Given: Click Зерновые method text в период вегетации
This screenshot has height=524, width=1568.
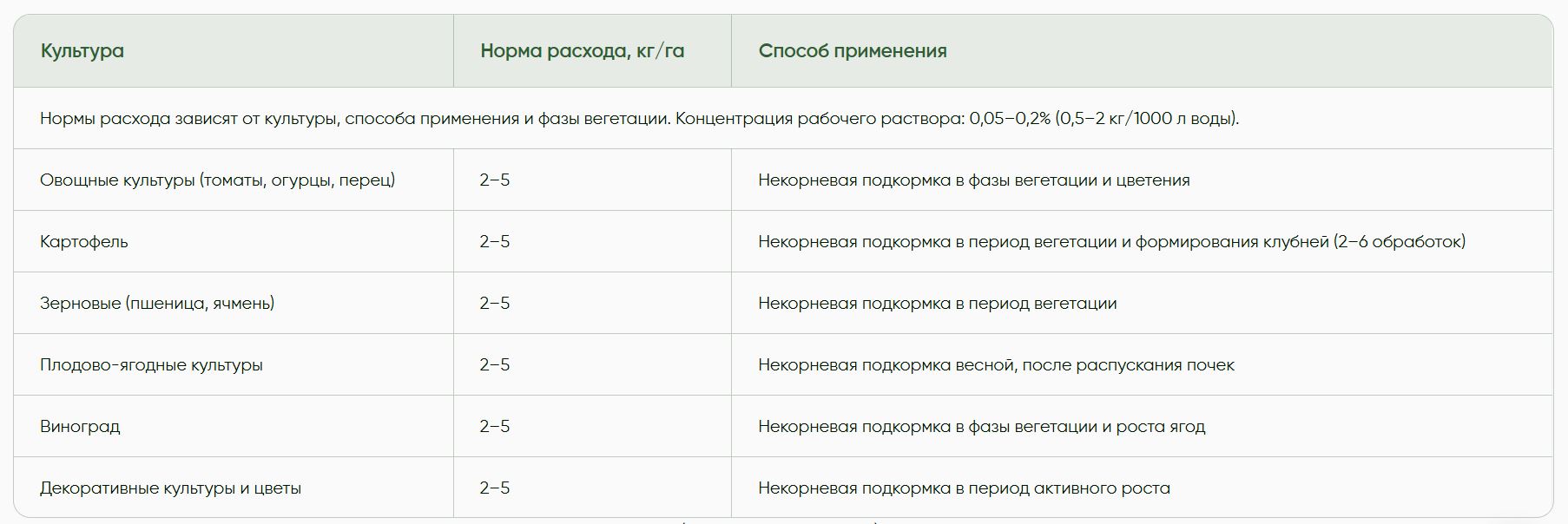Looking at the screenshot, I should coord(938,304).
